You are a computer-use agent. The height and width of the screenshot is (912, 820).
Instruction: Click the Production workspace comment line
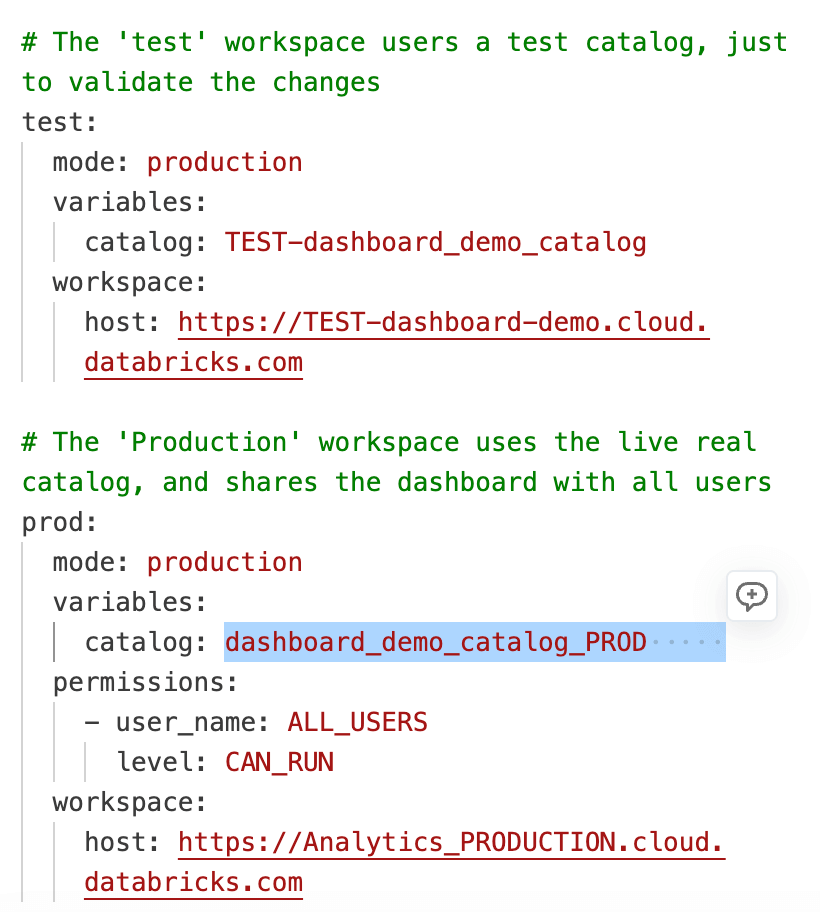(390, 442)
